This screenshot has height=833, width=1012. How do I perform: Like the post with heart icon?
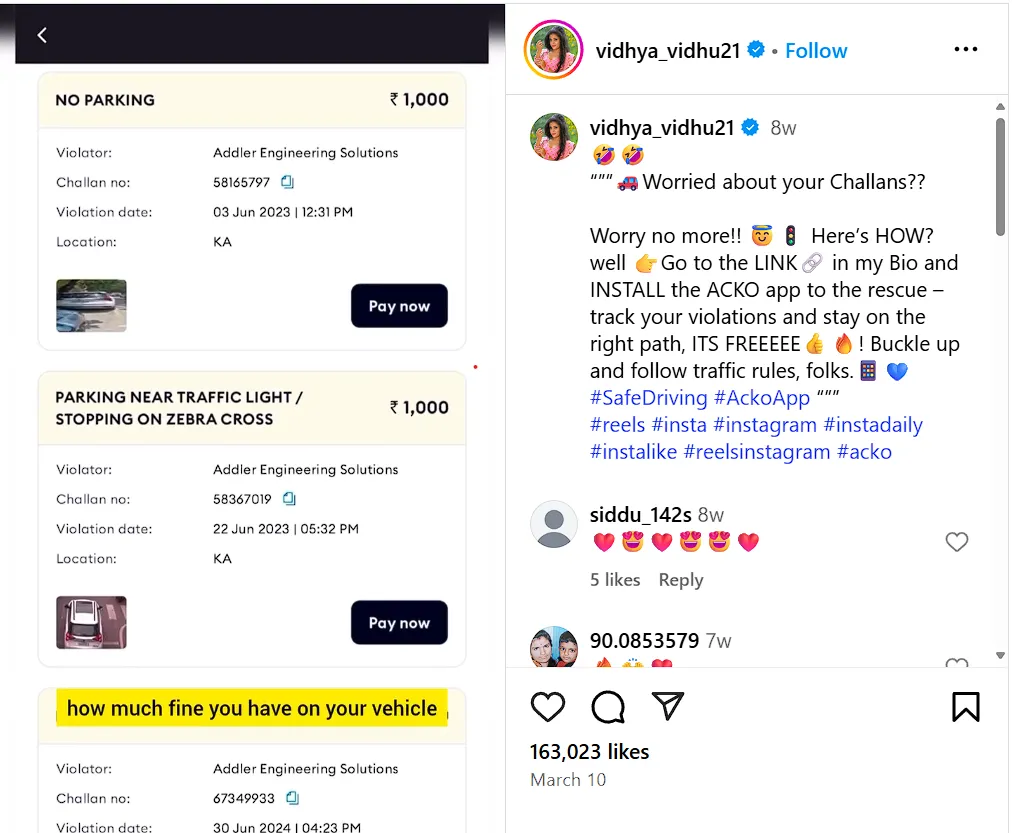548,707
